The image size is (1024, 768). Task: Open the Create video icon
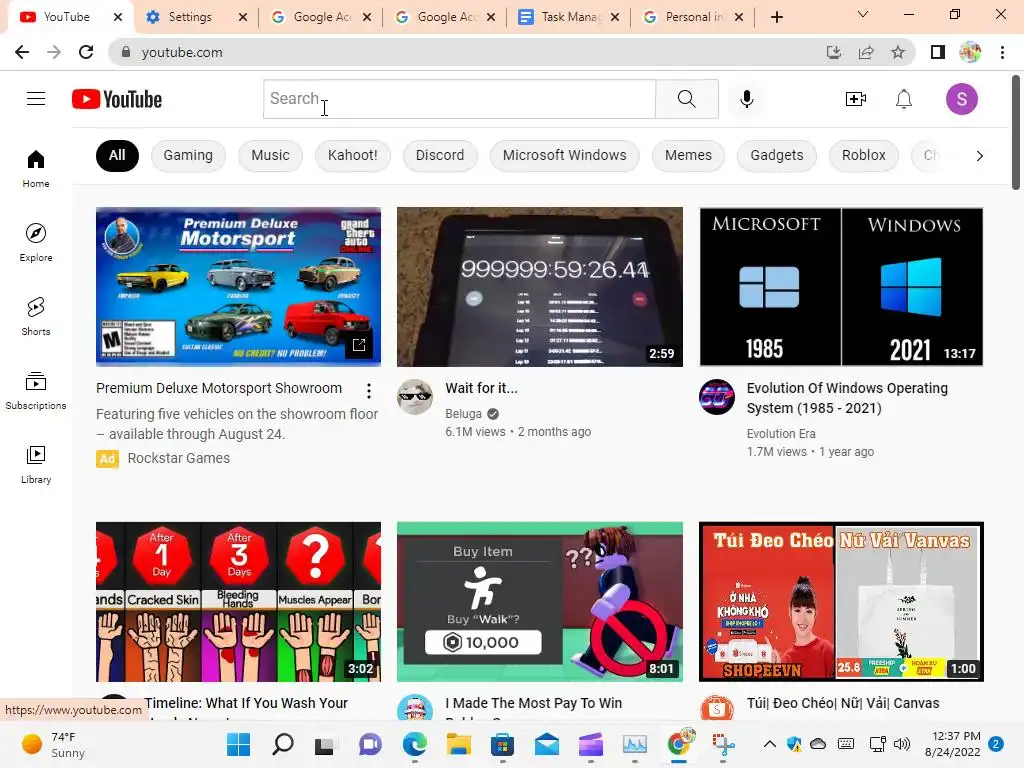[856, 99]
